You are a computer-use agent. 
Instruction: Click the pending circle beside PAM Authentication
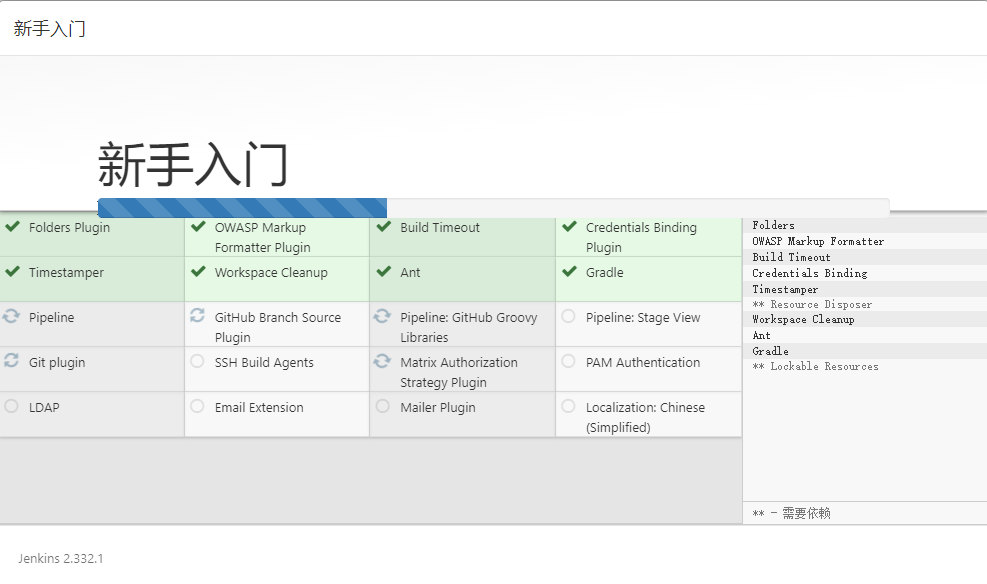coord(569,362)
